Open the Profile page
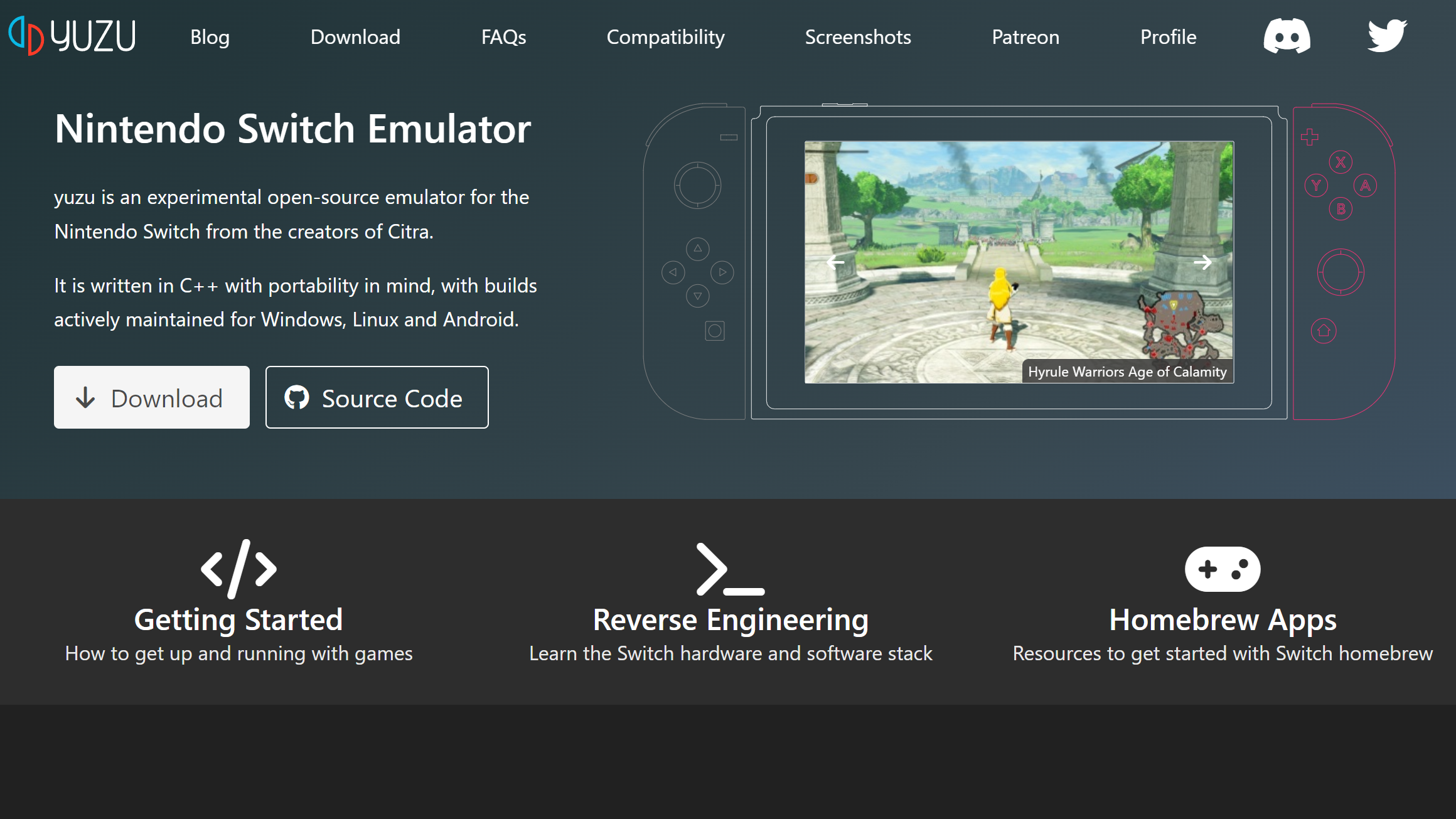The width and height of the screenshot is (1456, 819). (x=1168, y=37)
